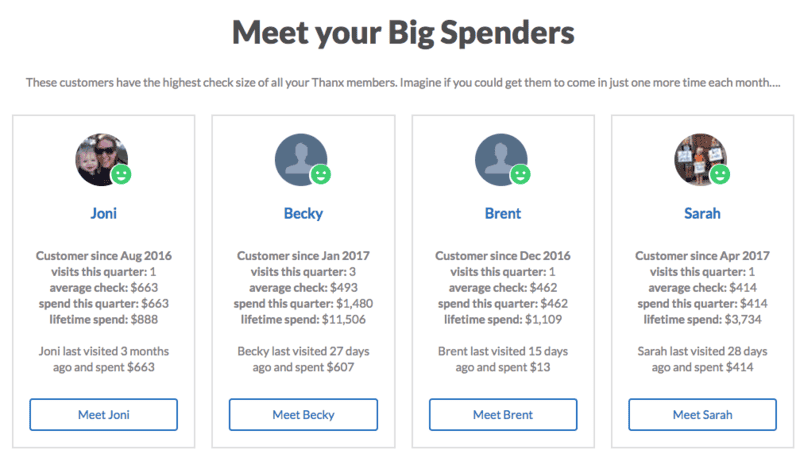
Task: Open the Brent name link
Action: pyautogui.click(x=503, y=213)
